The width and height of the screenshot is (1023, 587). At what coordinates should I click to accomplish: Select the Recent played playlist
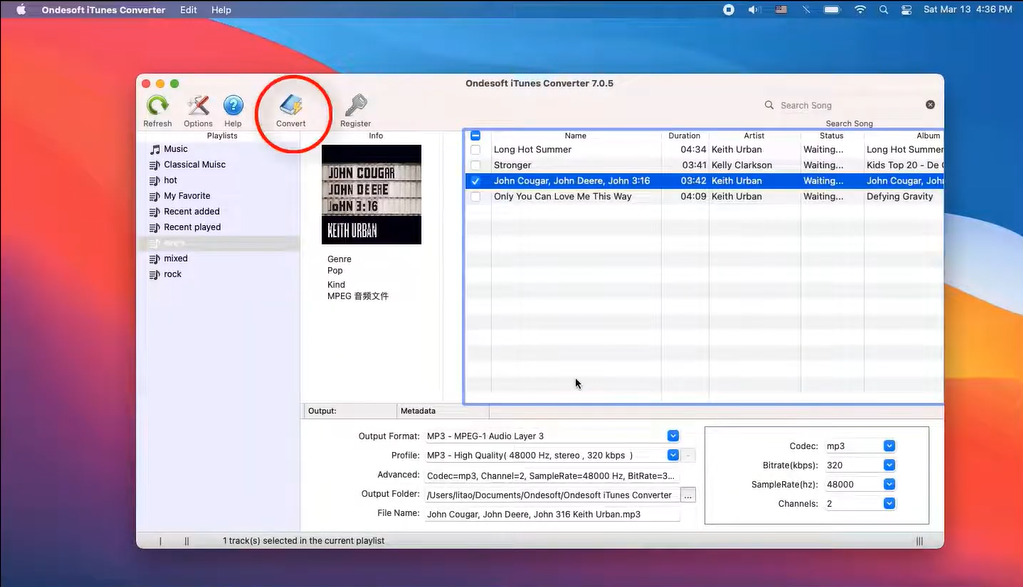pos(192,228)
